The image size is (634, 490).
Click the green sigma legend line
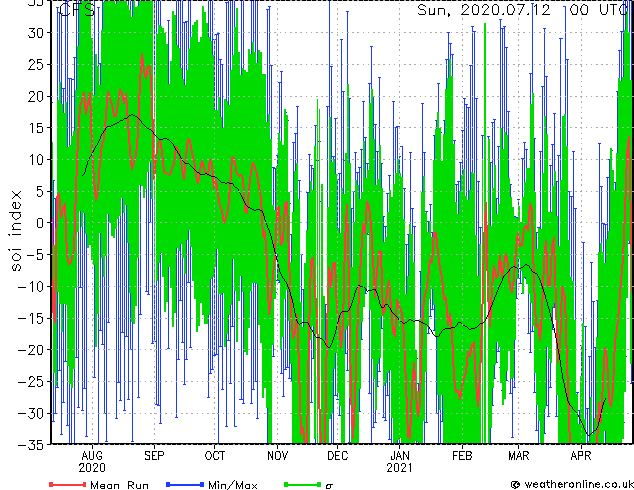(303, 484)
